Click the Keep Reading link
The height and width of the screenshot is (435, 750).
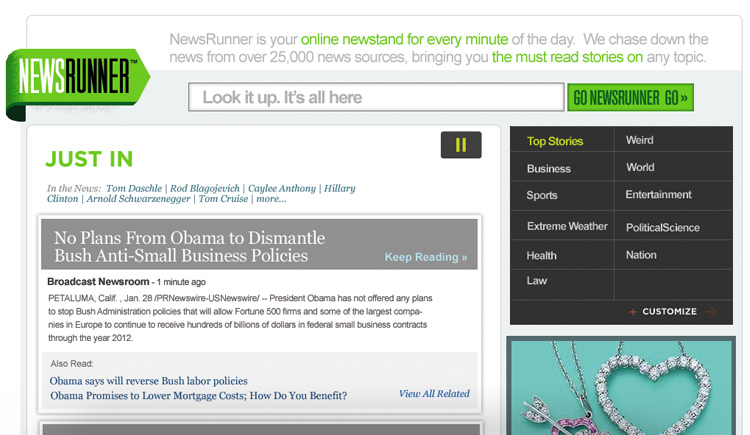click(426, 257)
